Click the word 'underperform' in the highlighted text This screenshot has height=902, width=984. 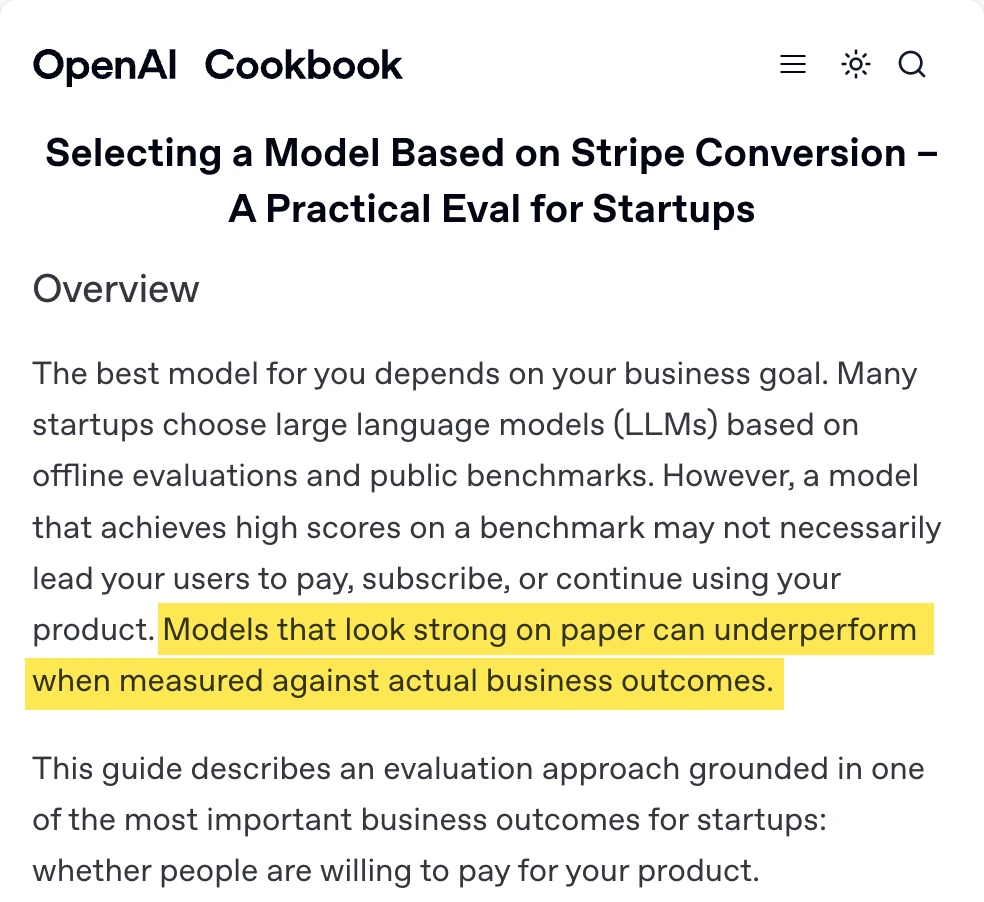pyautogui.click(x=815, y=630)
